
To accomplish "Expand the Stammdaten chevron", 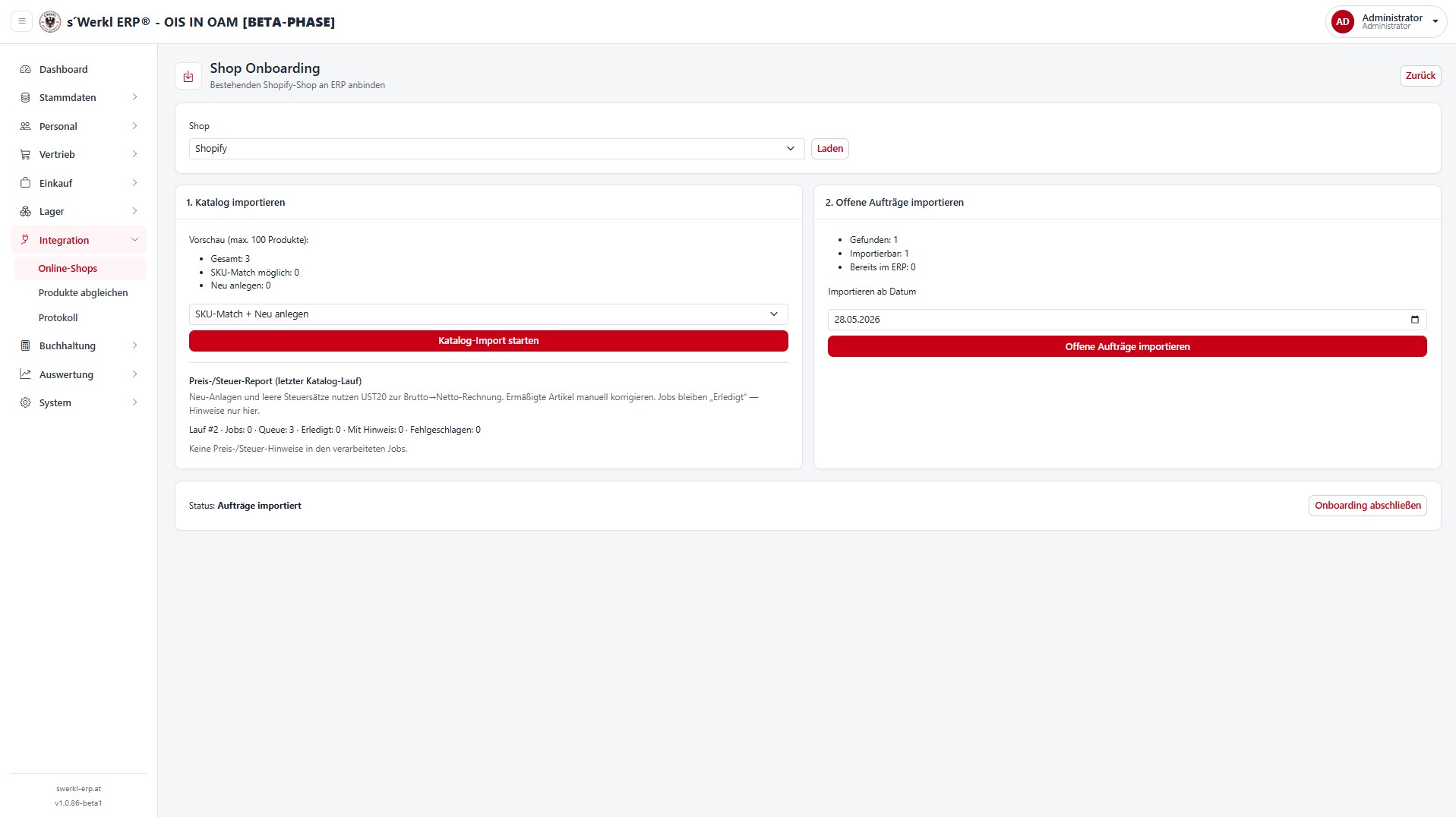I will [x=134, y=97].
